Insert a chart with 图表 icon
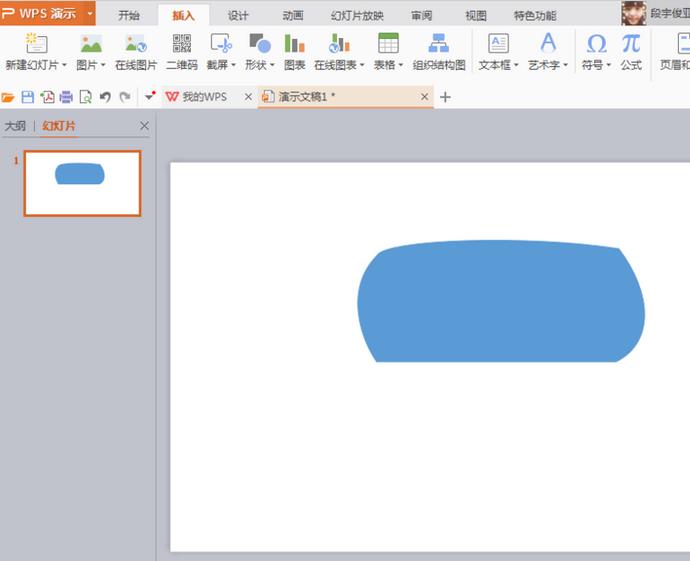 click(294, 44)
